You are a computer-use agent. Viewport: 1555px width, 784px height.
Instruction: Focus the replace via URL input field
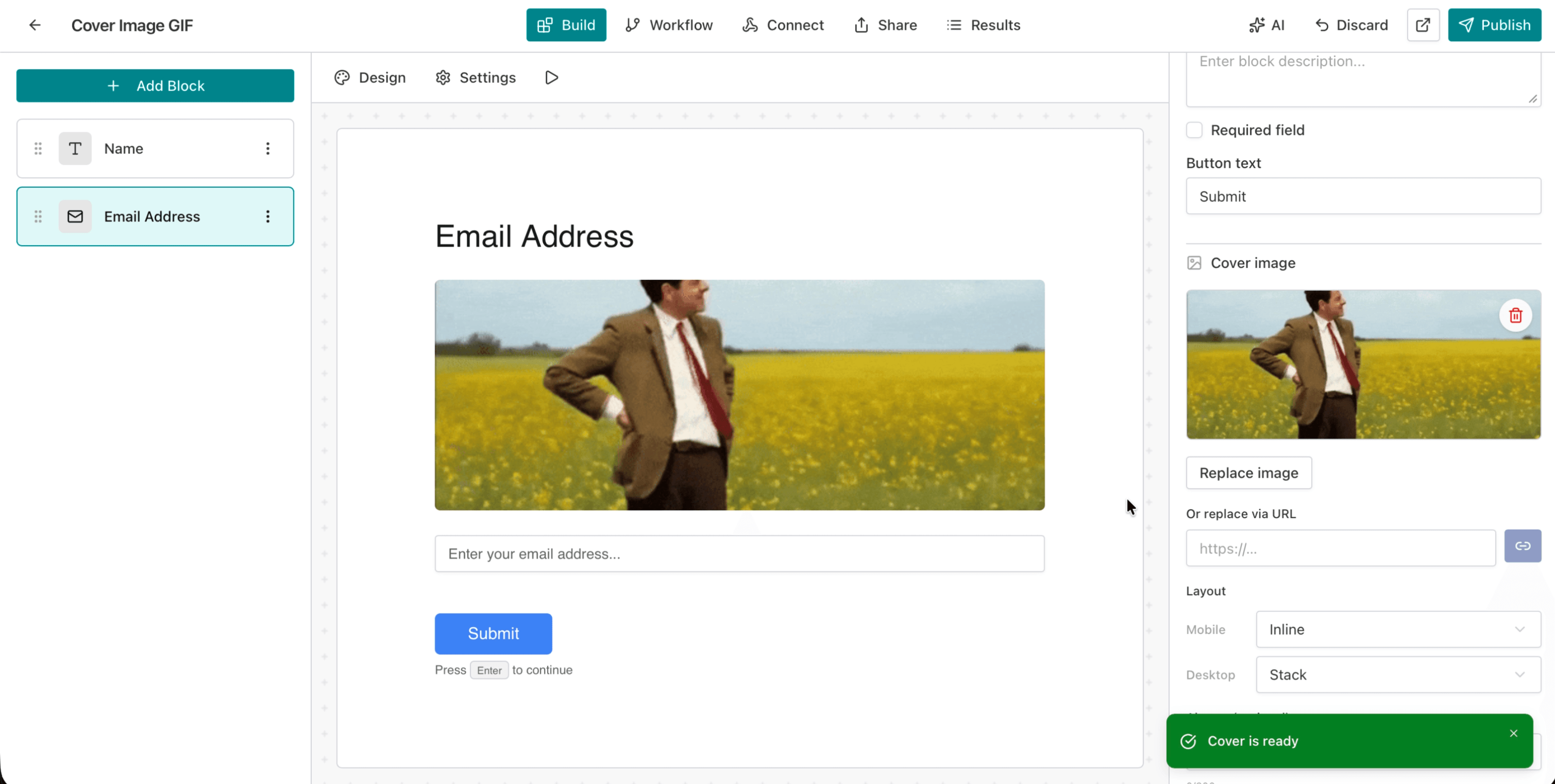click(x=1340, y=548)
